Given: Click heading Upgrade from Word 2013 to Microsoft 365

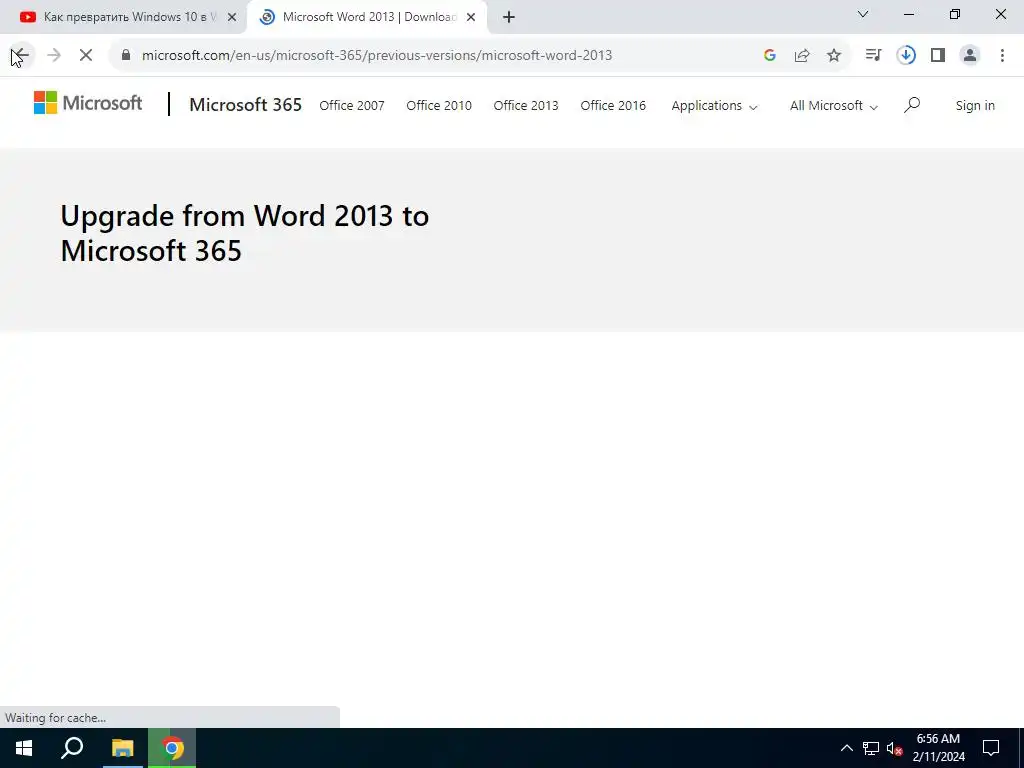Looking at the screenshot, I should click(245, 233).
